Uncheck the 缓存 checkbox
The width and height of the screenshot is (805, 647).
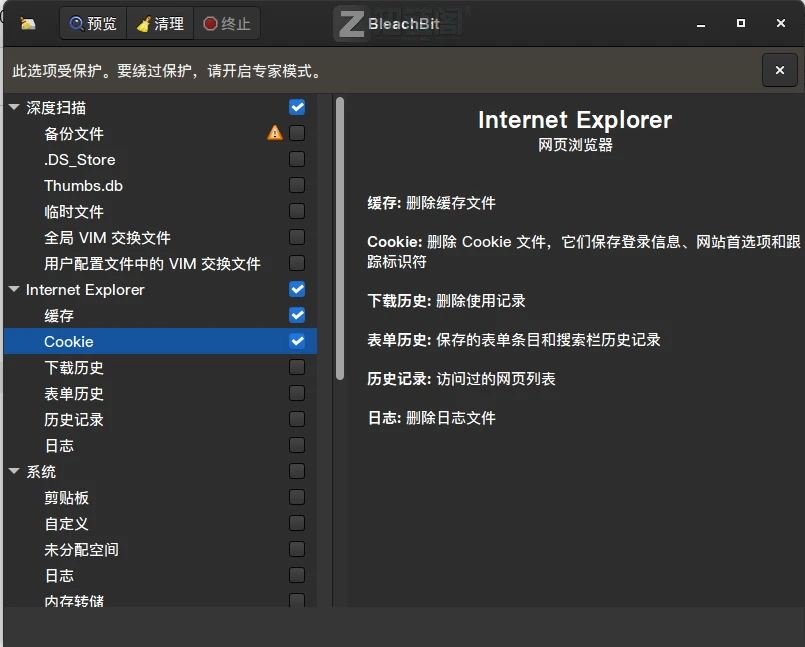[297, 315]
